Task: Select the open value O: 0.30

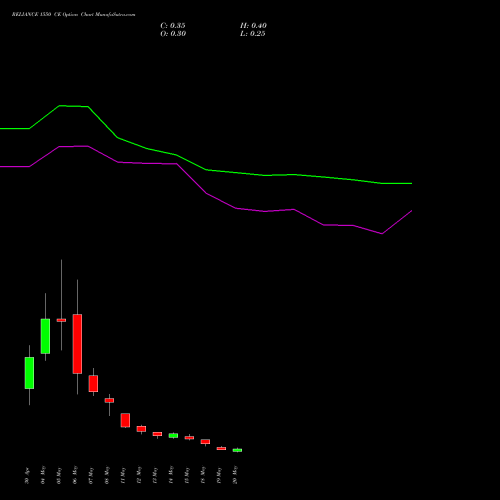Action: [x=173, y=34]
